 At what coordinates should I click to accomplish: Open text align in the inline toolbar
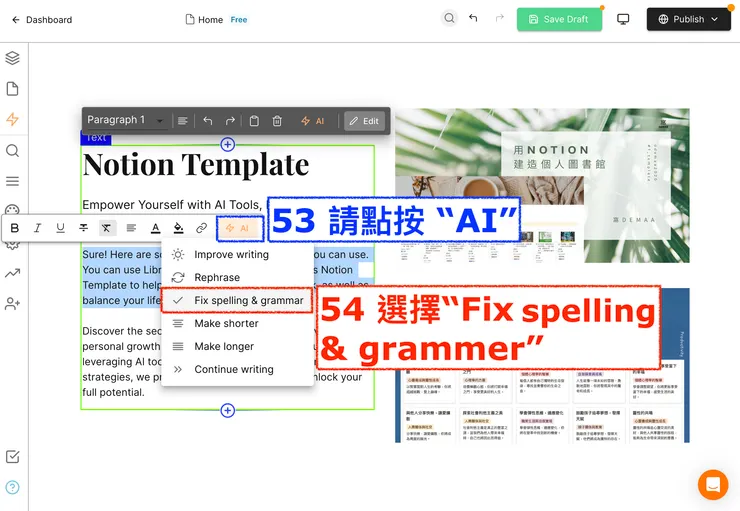[x=131, y=228]
